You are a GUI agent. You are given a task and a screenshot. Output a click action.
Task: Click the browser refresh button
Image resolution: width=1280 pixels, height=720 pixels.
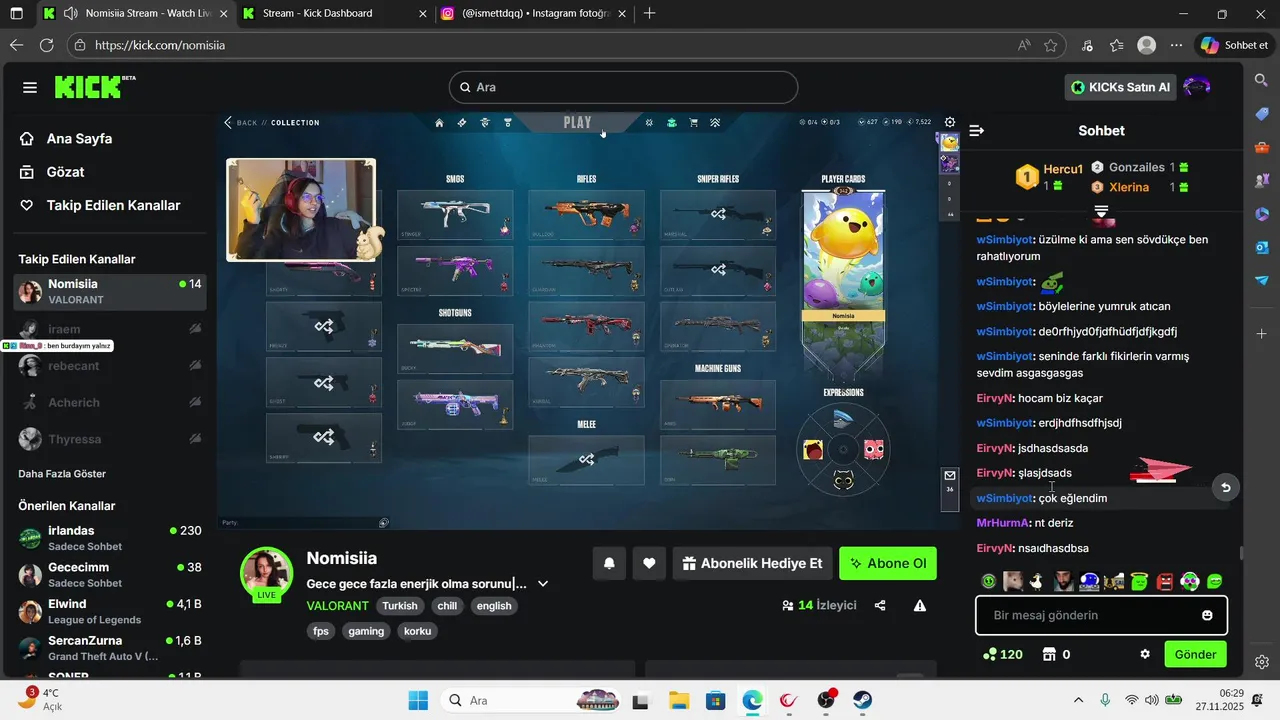(x=46, y=45)
